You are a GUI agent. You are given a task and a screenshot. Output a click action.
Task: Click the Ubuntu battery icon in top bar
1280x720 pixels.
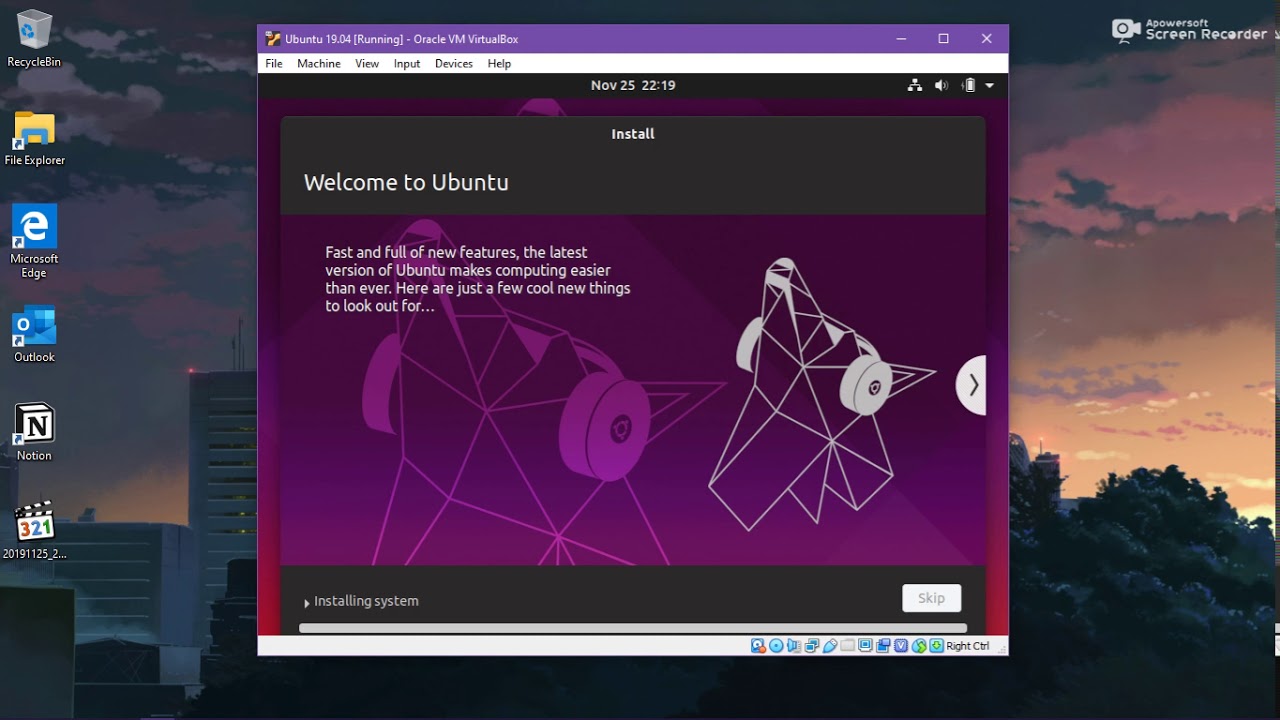point(968,85)
